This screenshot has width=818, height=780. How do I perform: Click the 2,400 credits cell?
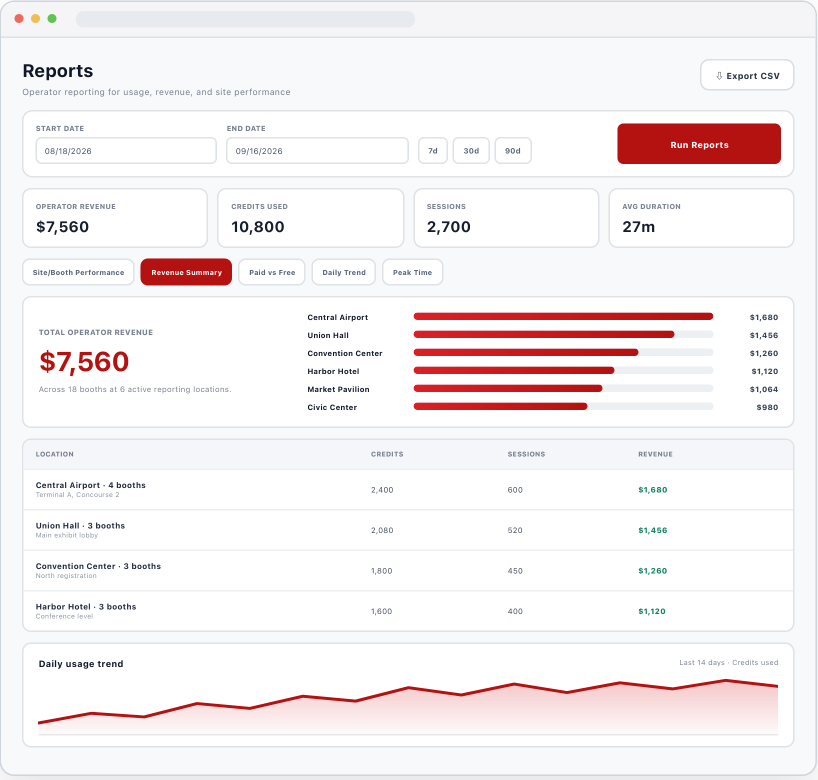pyautogui.click(x=382, y=490)
